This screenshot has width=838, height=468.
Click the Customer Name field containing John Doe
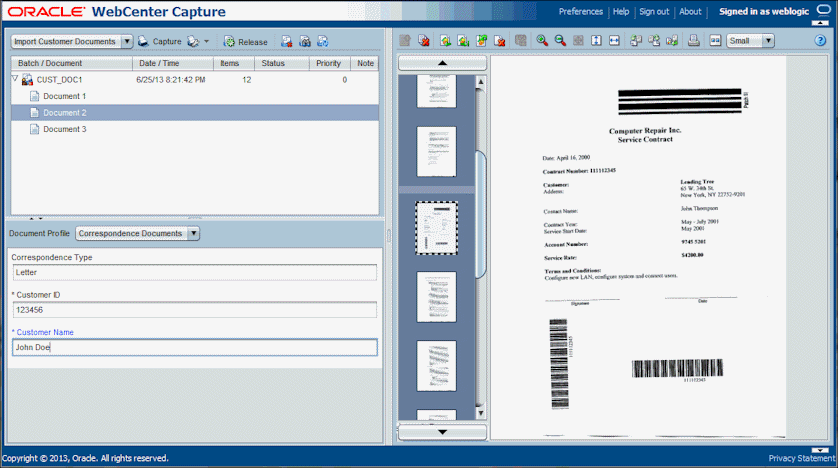click(x=195, y=347)
